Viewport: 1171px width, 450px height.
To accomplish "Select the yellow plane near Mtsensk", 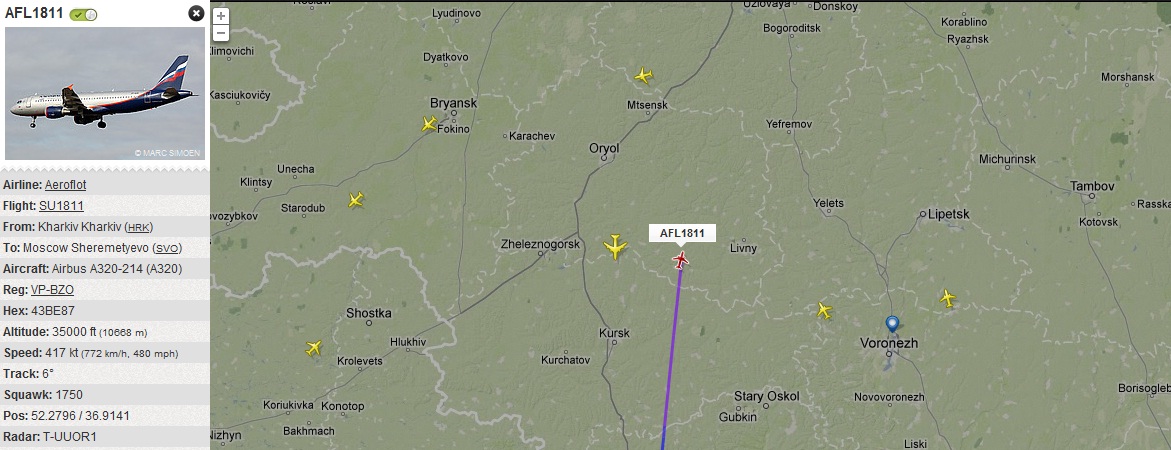I will pyautogui.click(x=644, y=75).
